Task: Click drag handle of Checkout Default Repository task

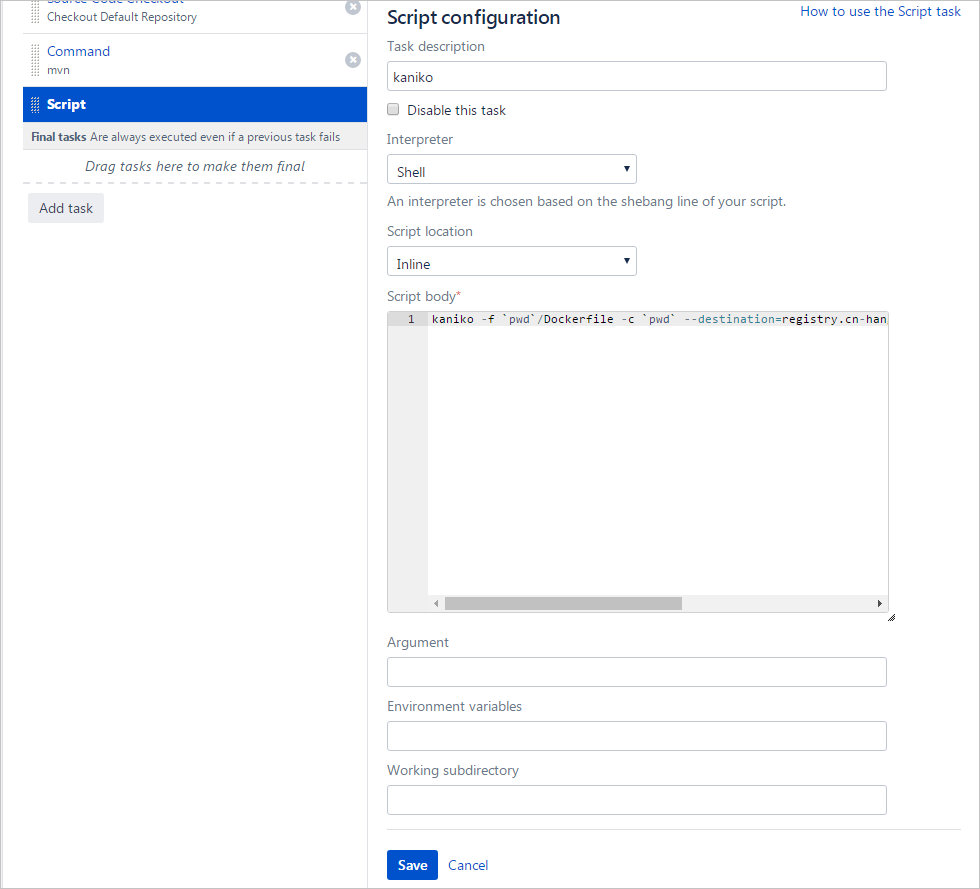Action: [x=35, y=11]
